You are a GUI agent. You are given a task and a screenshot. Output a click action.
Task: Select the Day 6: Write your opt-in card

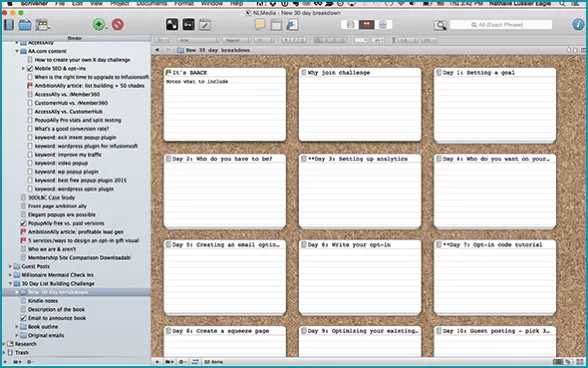tap(360, 277)
